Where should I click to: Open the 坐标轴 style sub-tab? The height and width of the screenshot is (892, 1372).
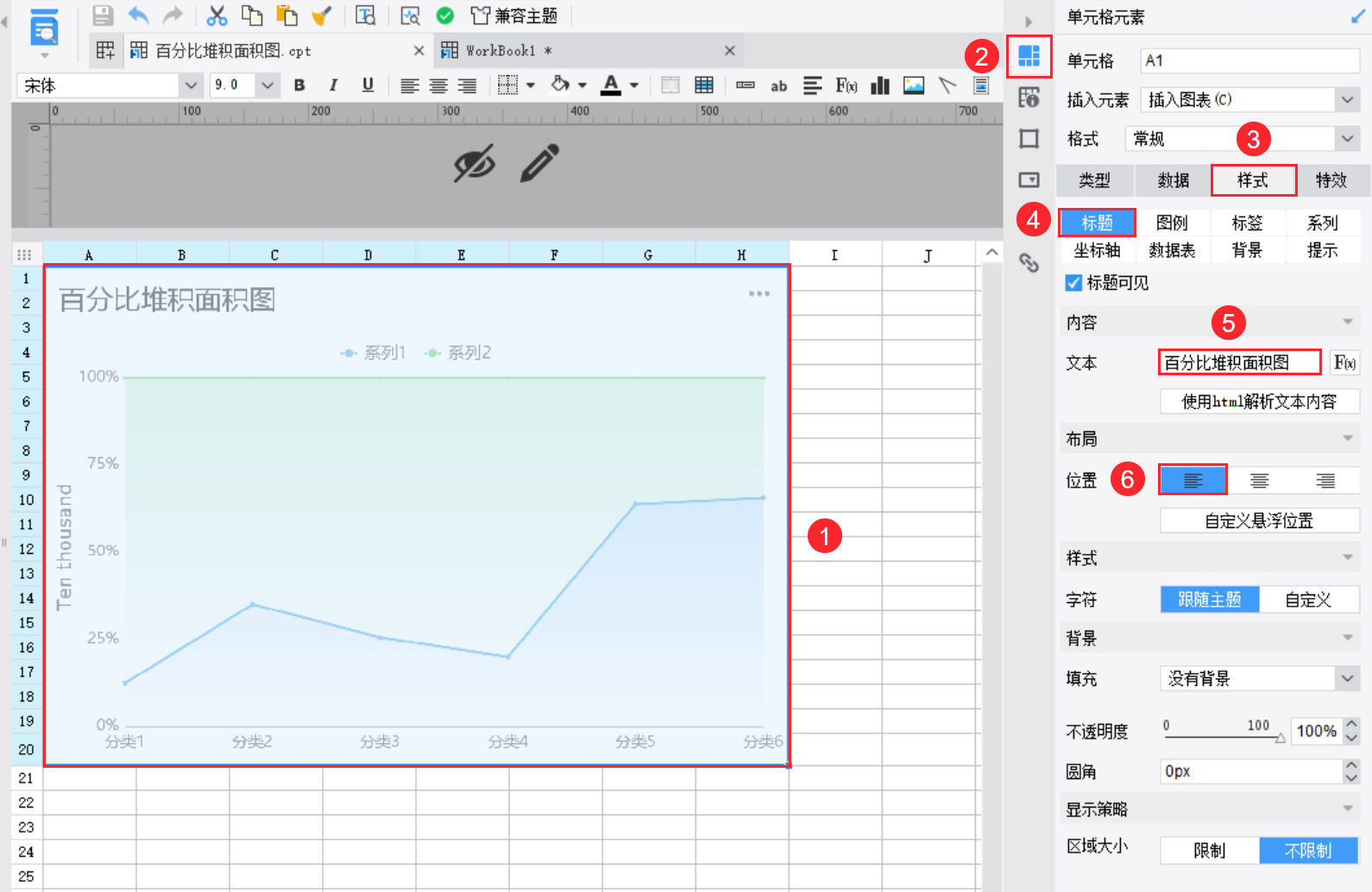click(1097, 250)
